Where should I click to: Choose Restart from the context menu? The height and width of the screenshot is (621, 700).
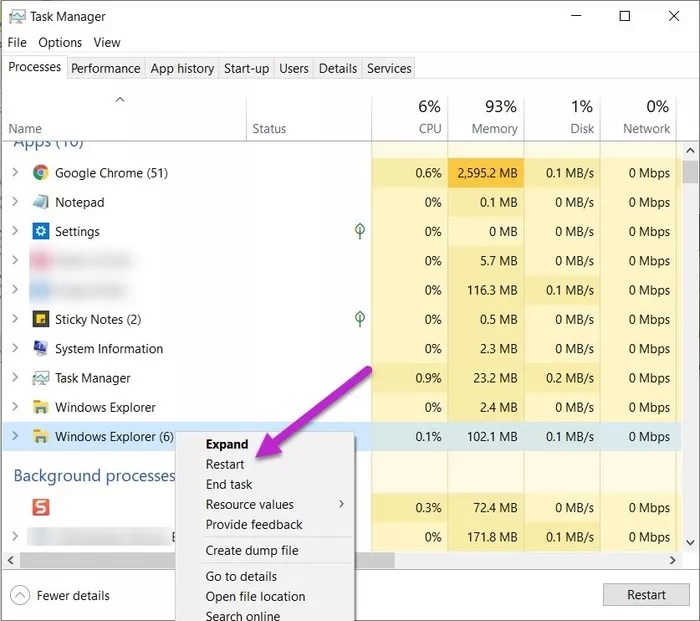coord(225,464)
